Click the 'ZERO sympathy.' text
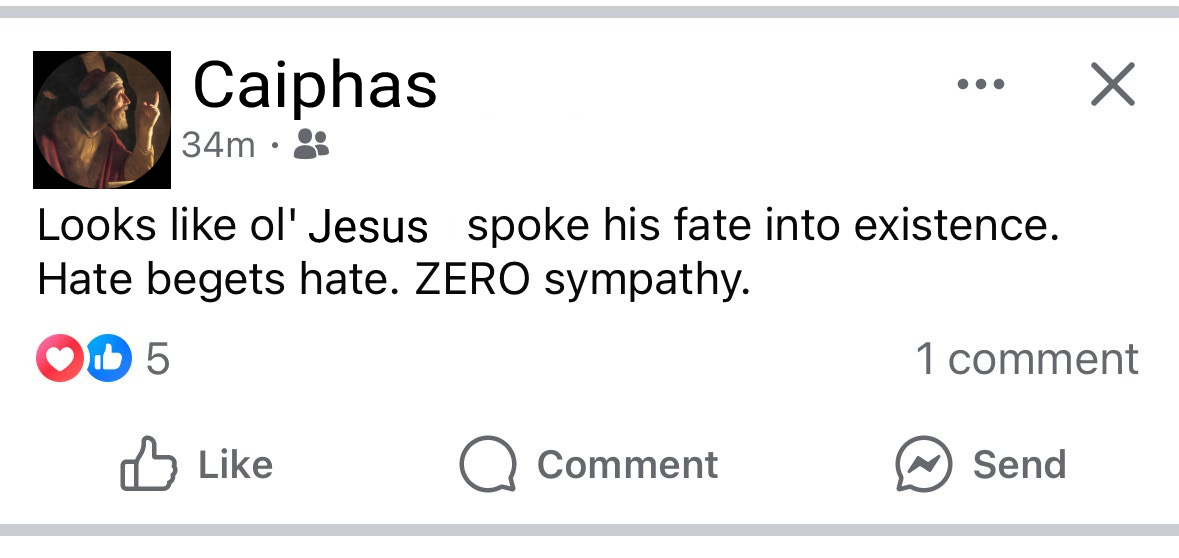The height and width of the screenshot is (558, 1179). [582, 281]
